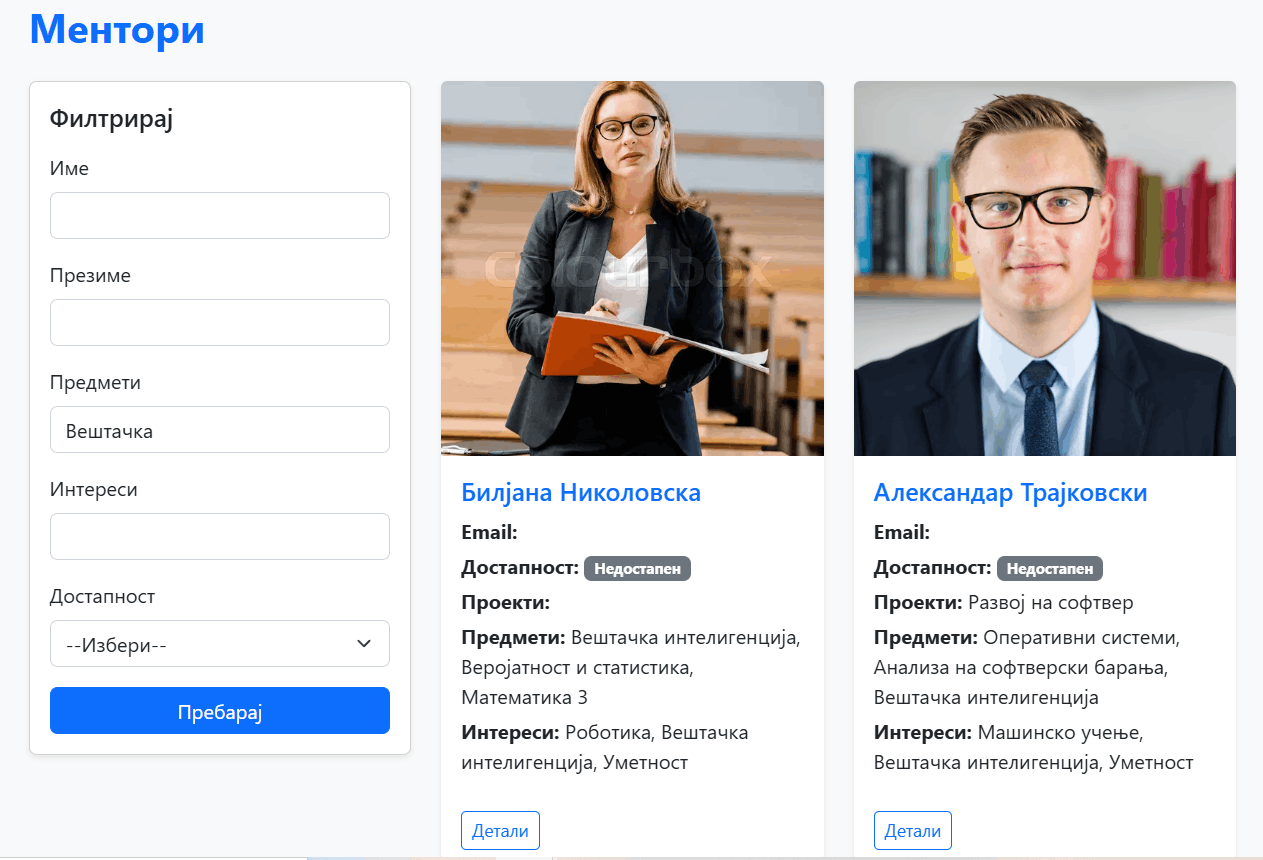Click Детали button under Билјана Николовска

500,830
